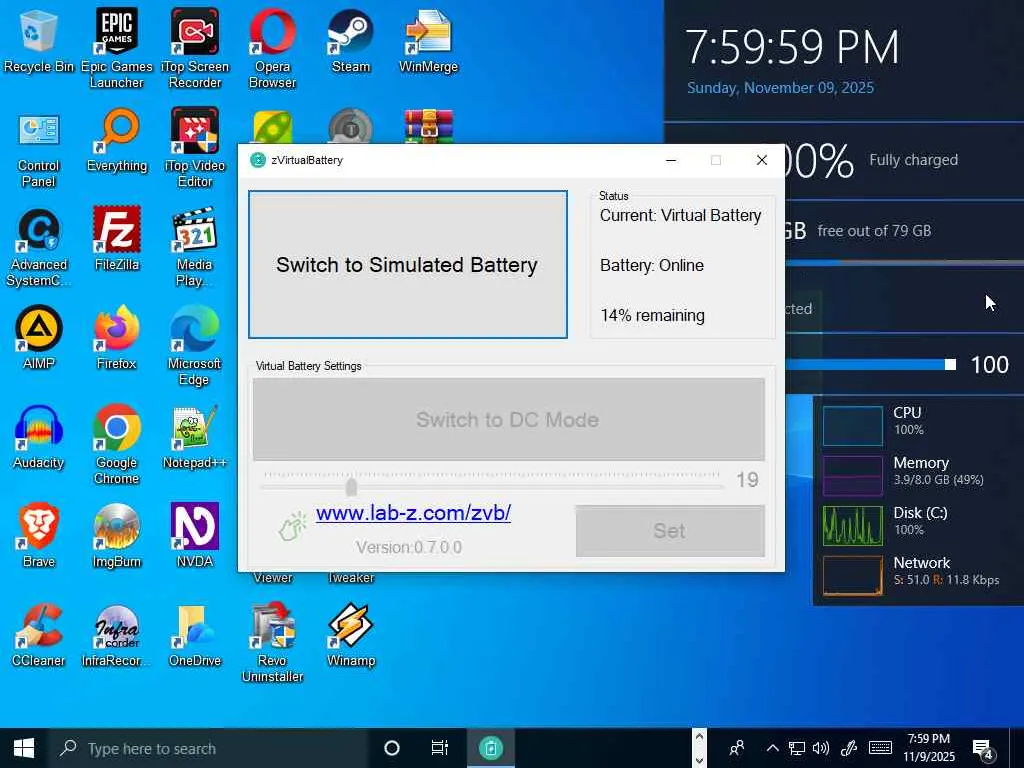The width and height of the screenshot is (1024, 768).
Task: Click the Sunday, November 09, 2025 date text
Action: coord(780,88)
